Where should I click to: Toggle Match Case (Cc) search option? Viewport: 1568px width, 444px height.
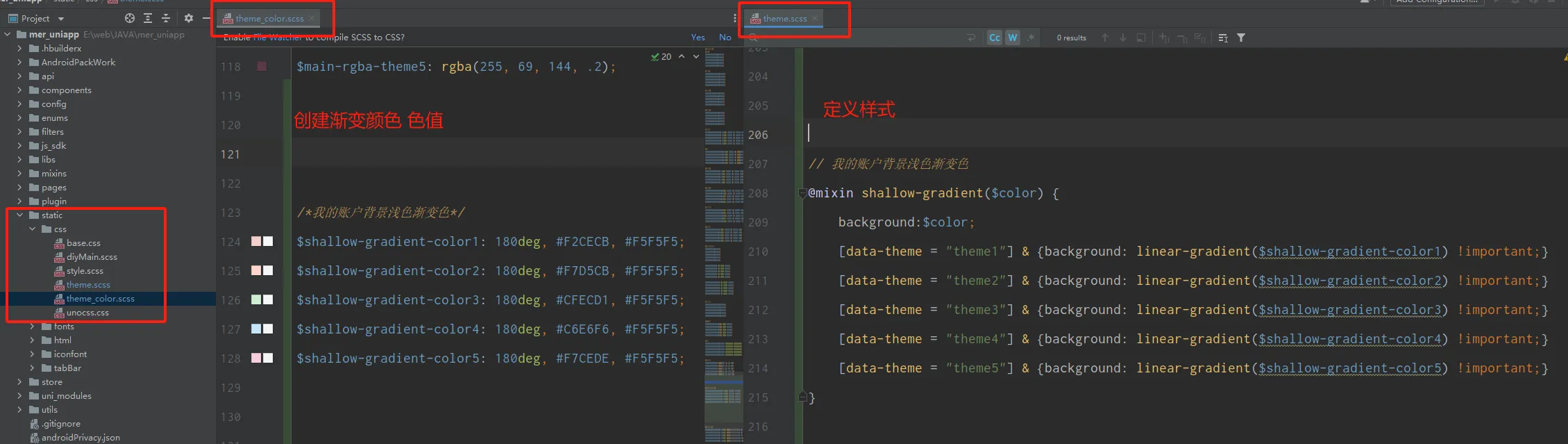tap(995, 38)
